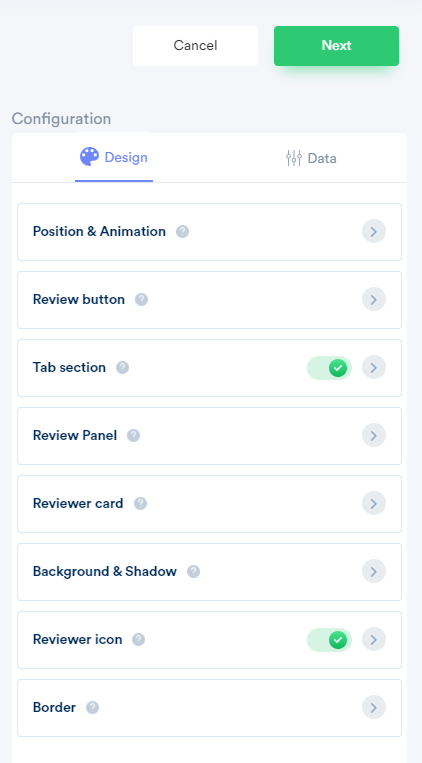Click the help icon next to Border
The height and width of the screenshot is (763, 422).
92,708
